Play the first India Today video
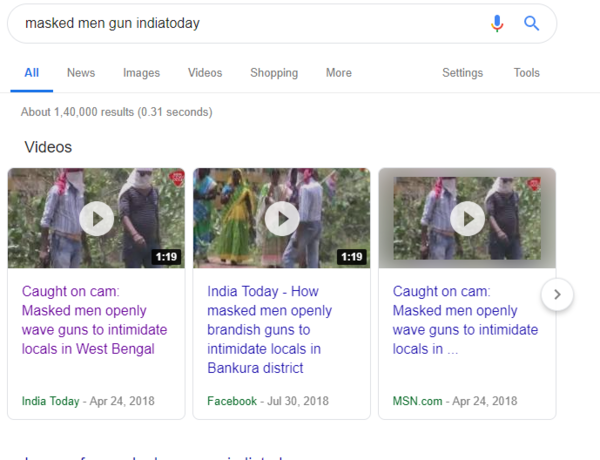 pyautogui.click(x=96, y=218)
